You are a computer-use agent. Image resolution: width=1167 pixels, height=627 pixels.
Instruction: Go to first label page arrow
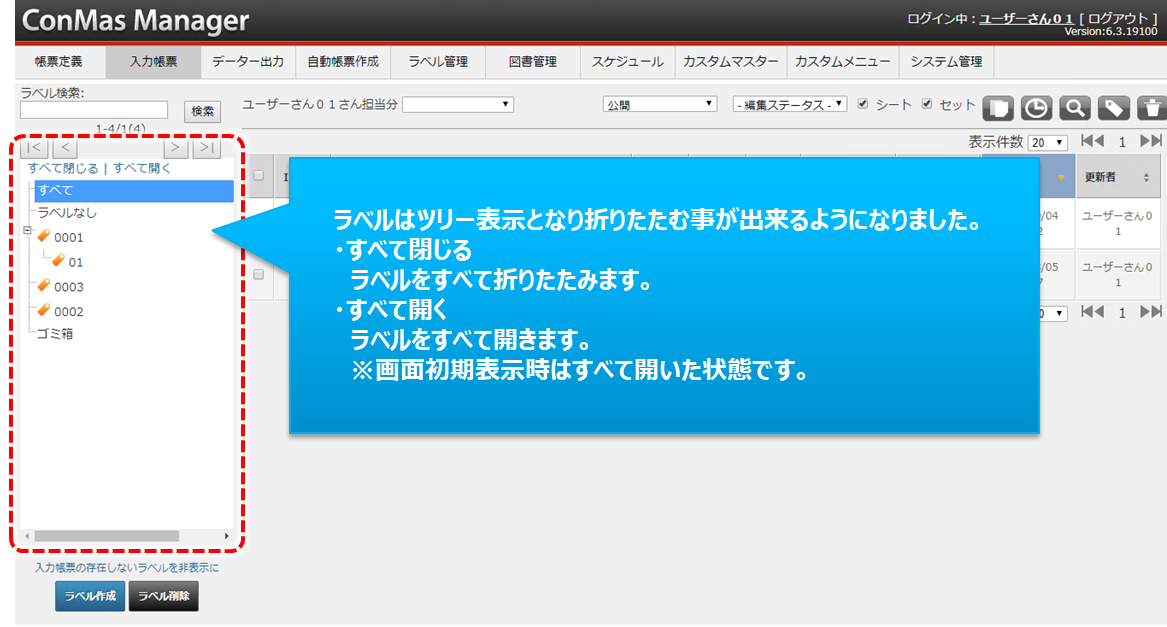click(34, 148)
